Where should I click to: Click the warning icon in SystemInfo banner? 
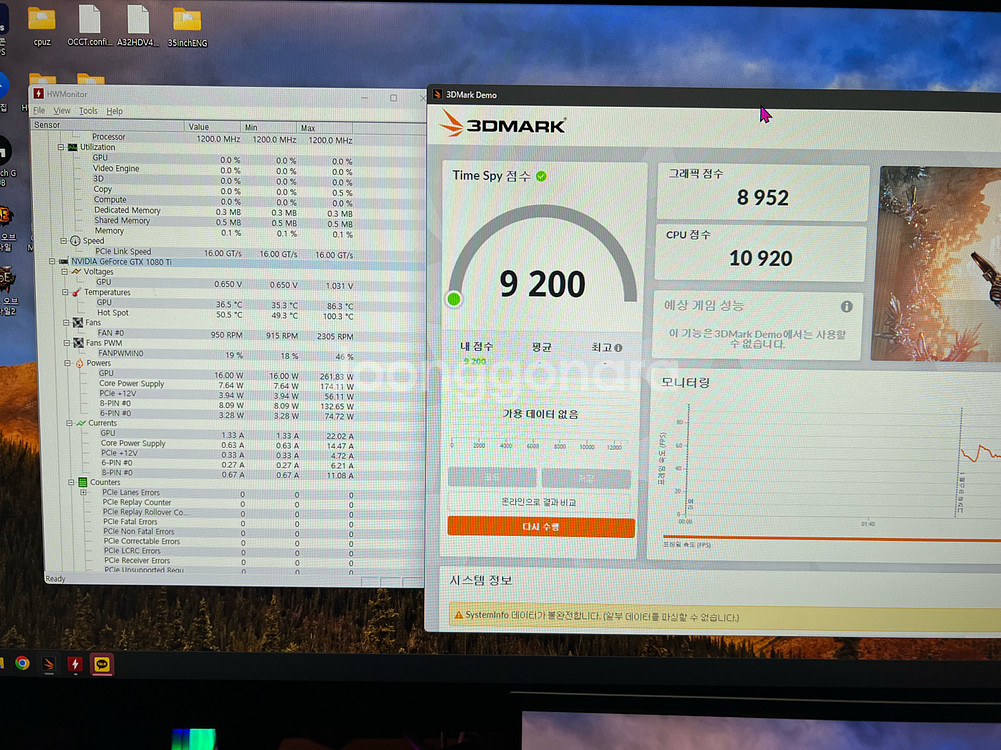pyautogui.click(x=458, y=615)
